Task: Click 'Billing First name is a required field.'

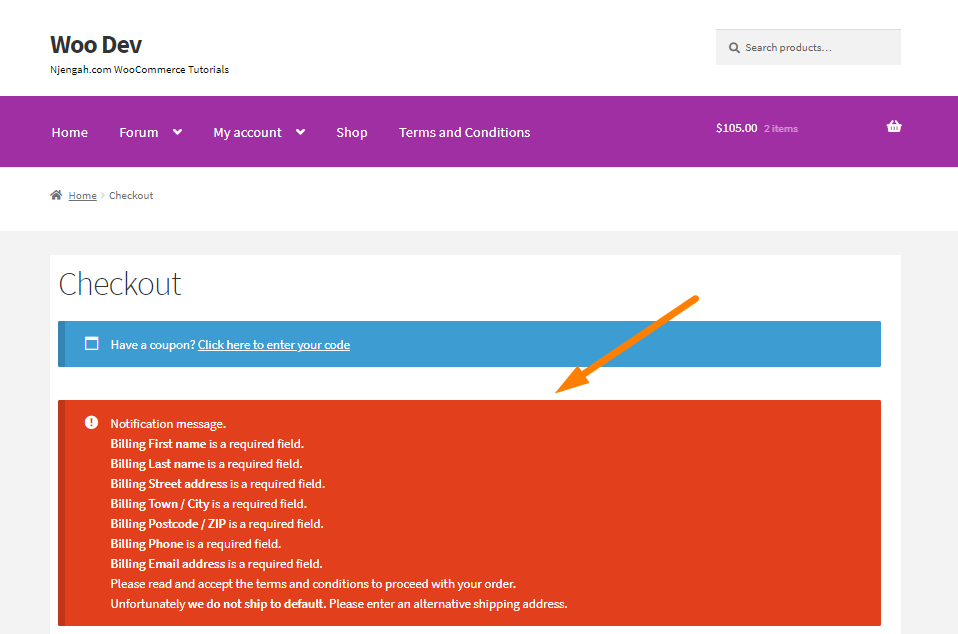Action: [207, 444]
